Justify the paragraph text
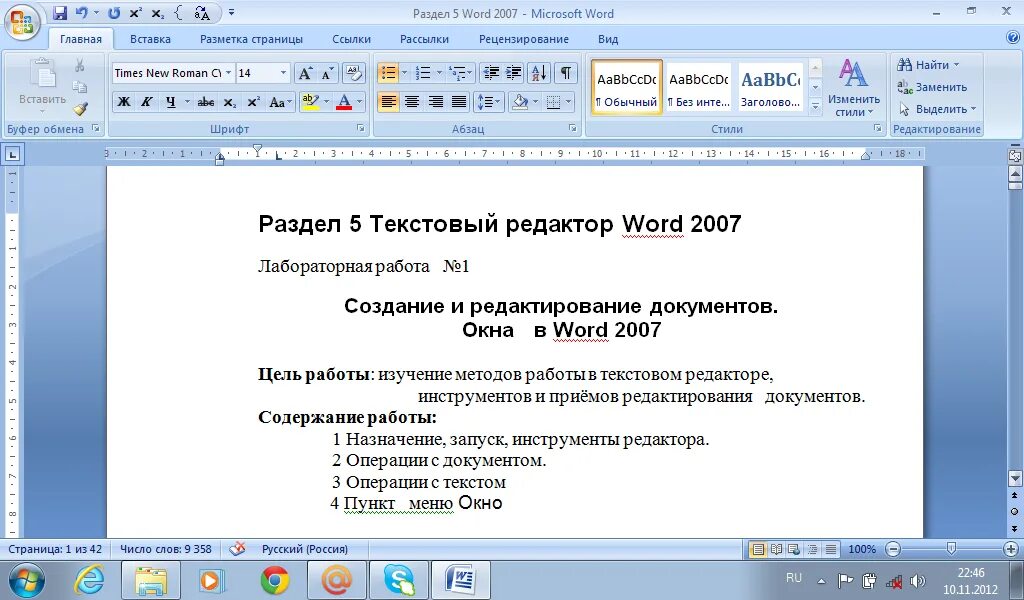The height and width of the screenshot is (600, 1024). click(459, 102)
